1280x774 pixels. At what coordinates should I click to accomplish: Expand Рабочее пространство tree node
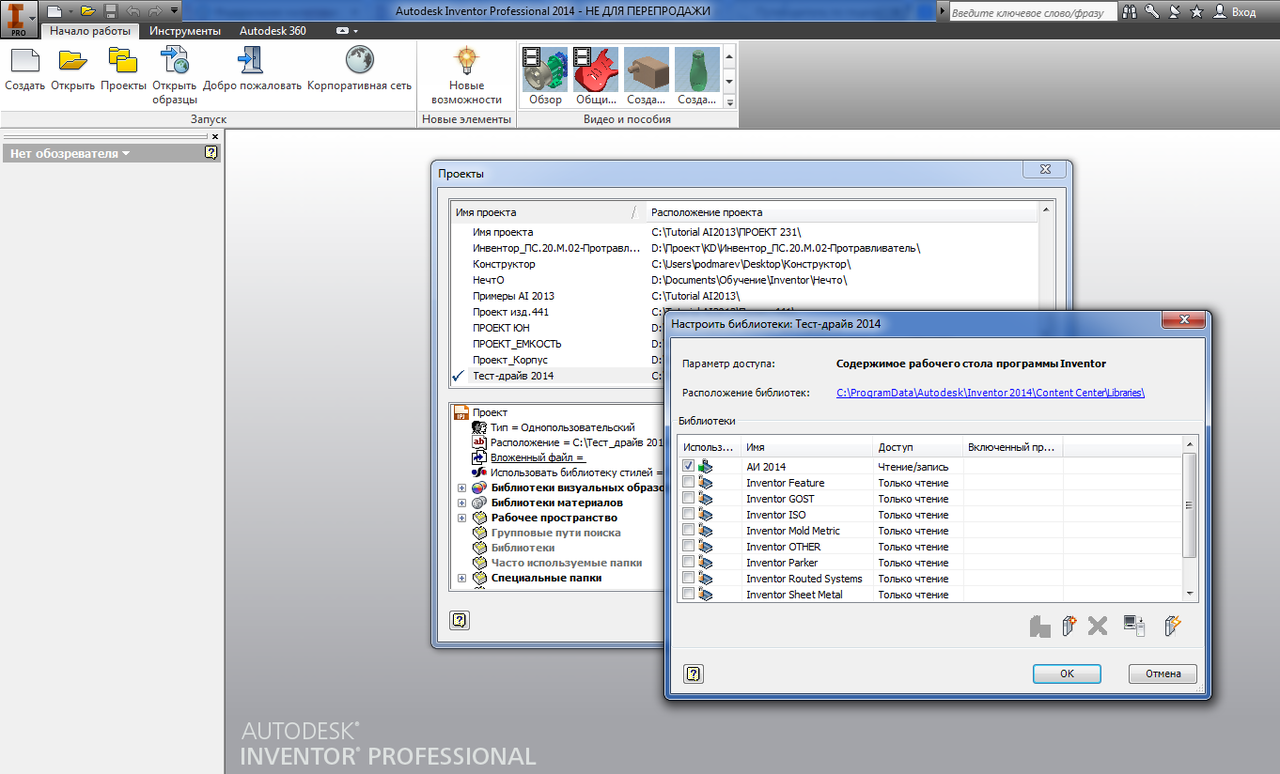click(x=462, y=518)
